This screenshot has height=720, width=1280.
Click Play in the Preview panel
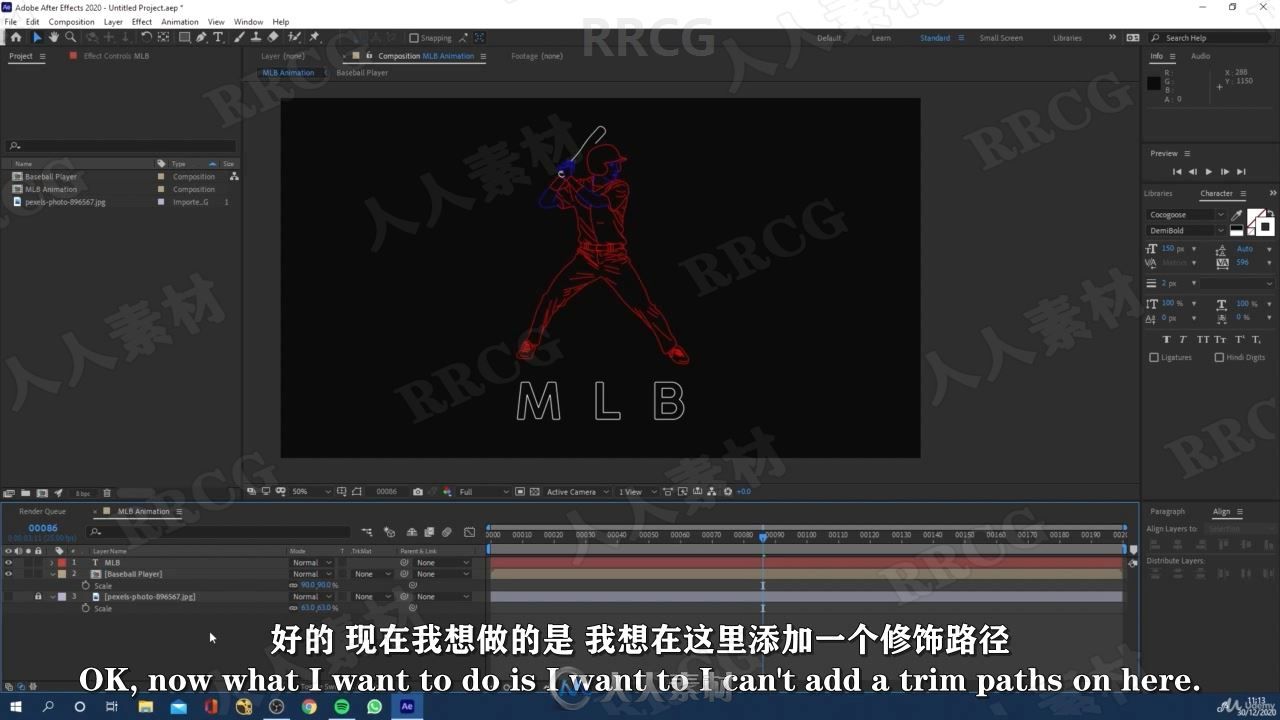[1209, 172]
